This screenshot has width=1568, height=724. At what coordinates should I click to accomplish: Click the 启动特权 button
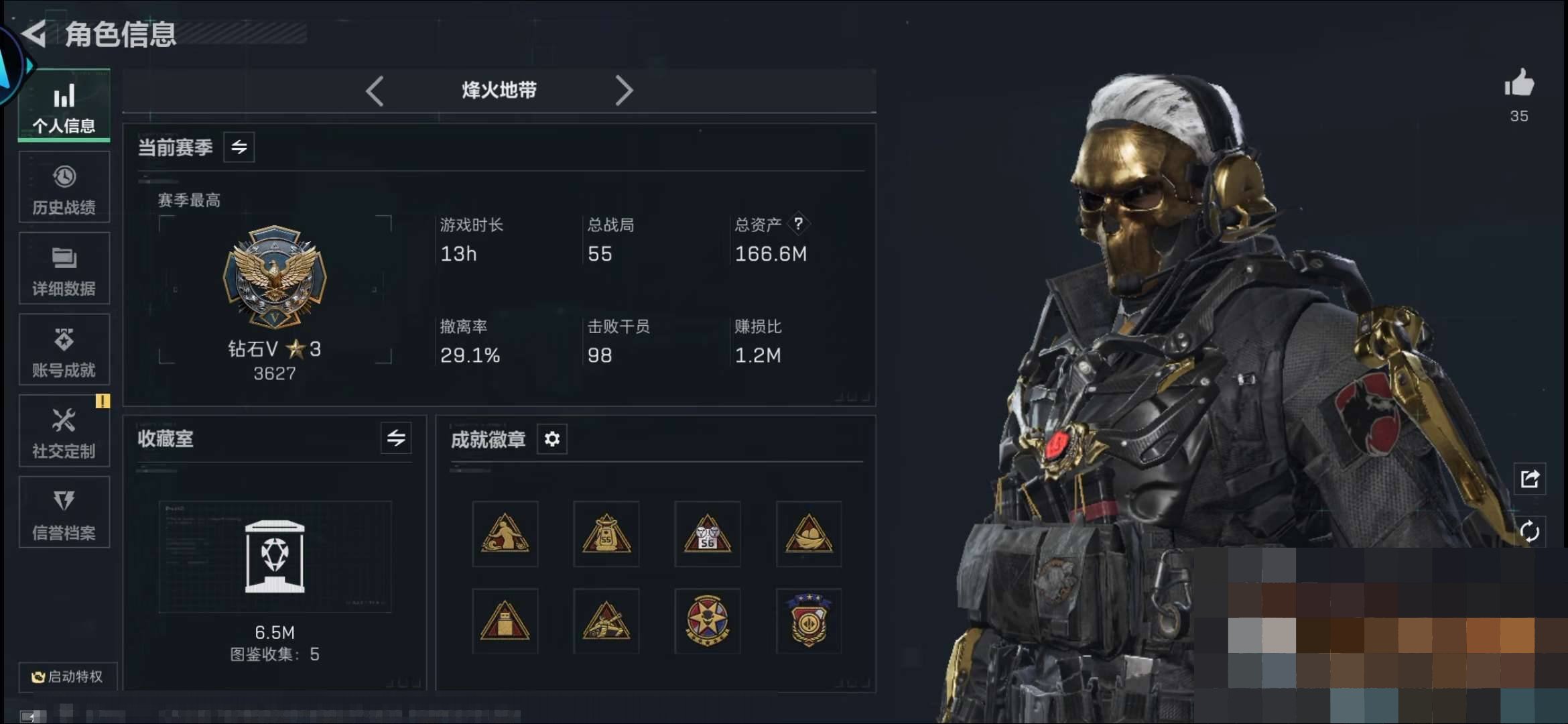pyautogui.click(x=68, y=676)
